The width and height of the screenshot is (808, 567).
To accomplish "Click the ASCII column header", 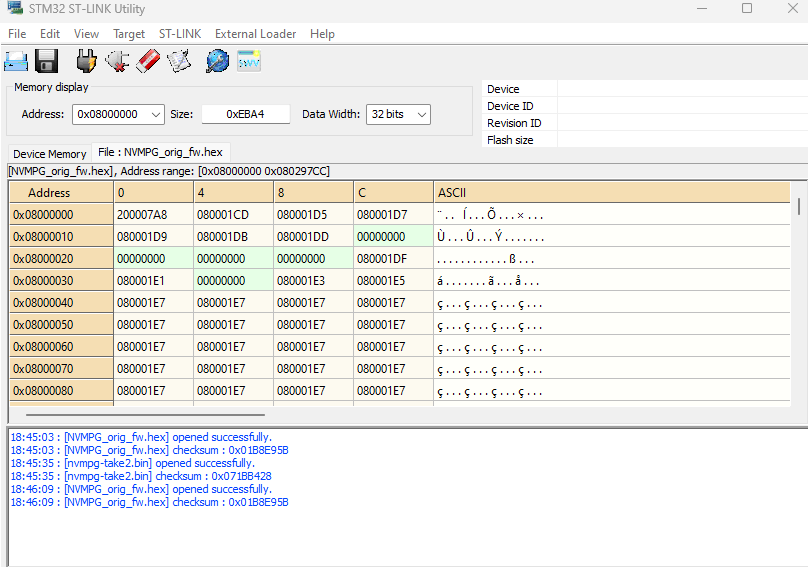I will 612,193.
